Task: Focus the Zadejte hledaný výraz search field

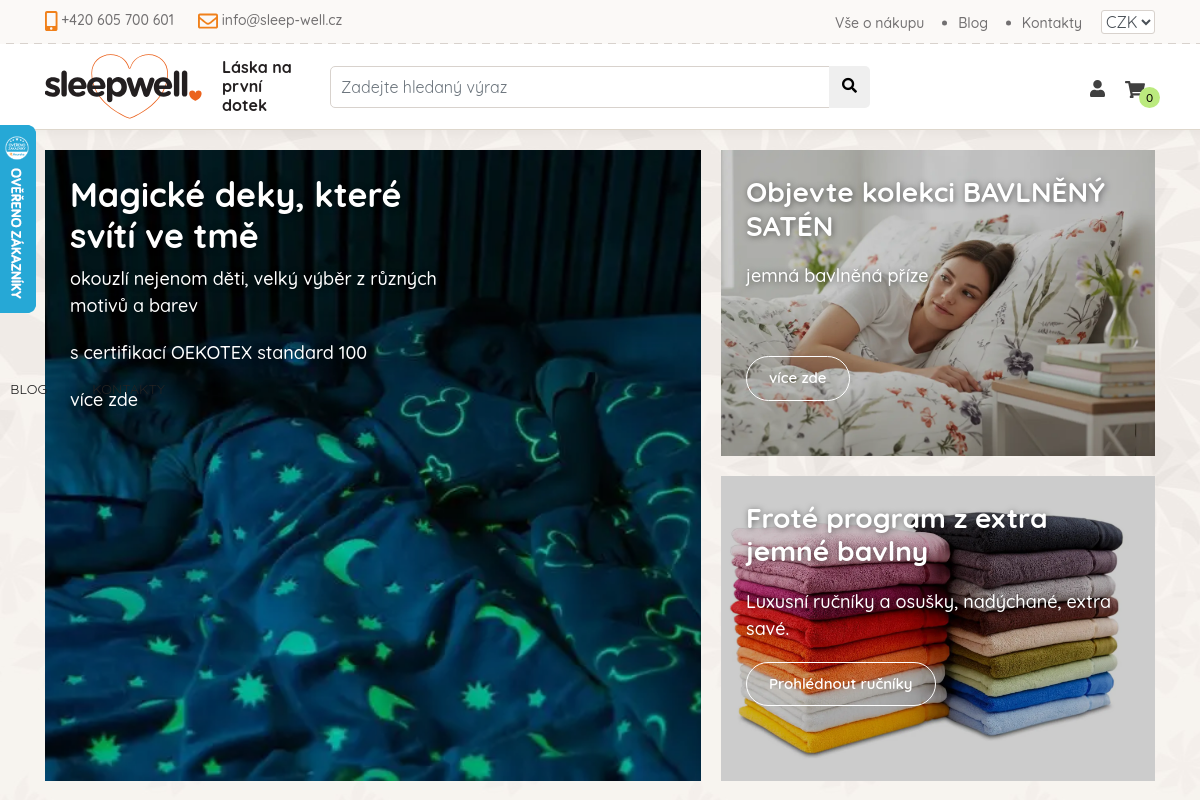Action: (x=580, y=87)
